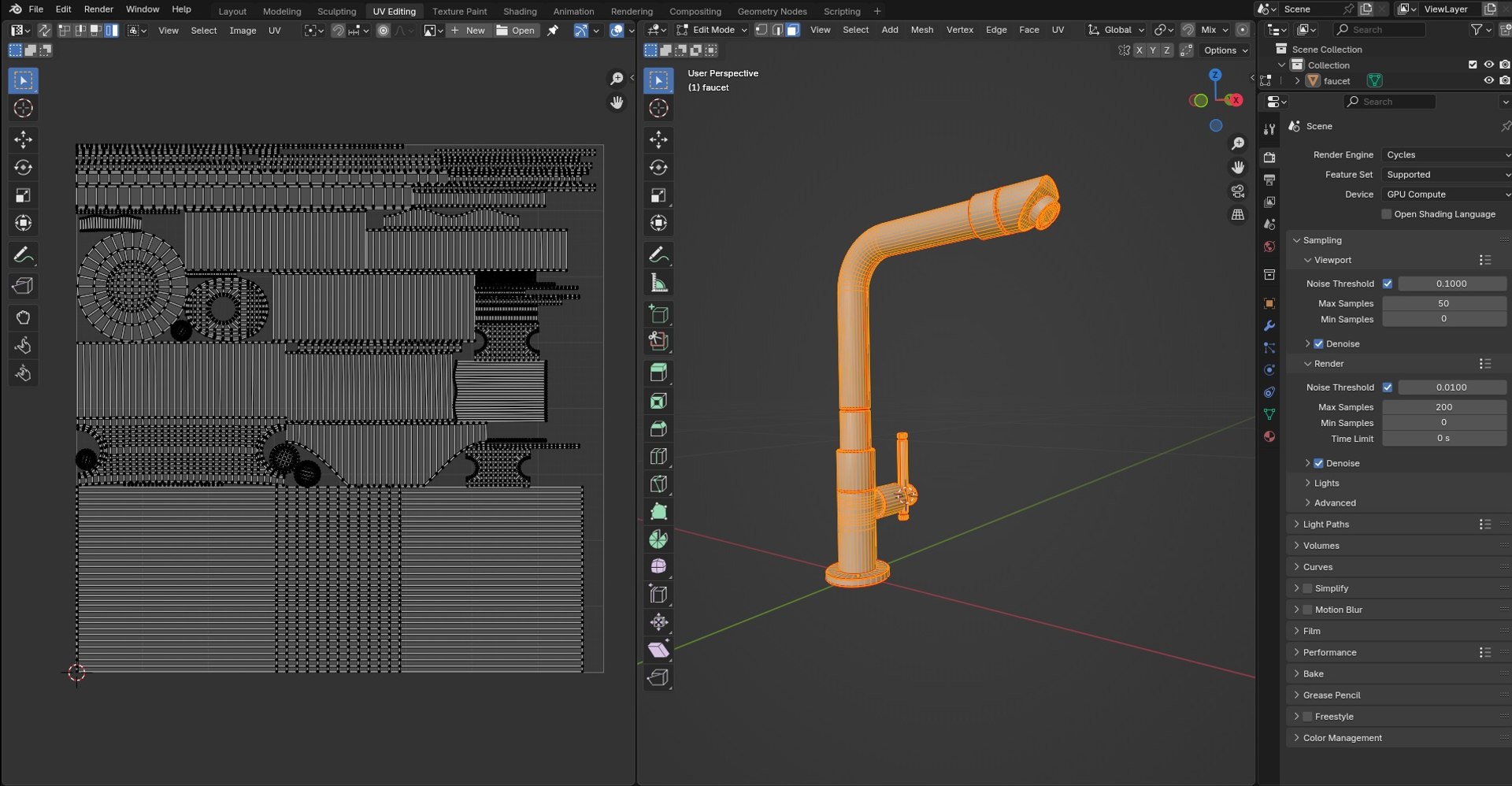Viewport: 1512px width, 786px height.
Task: Select the Spin tool
Action: pos(658,539)
